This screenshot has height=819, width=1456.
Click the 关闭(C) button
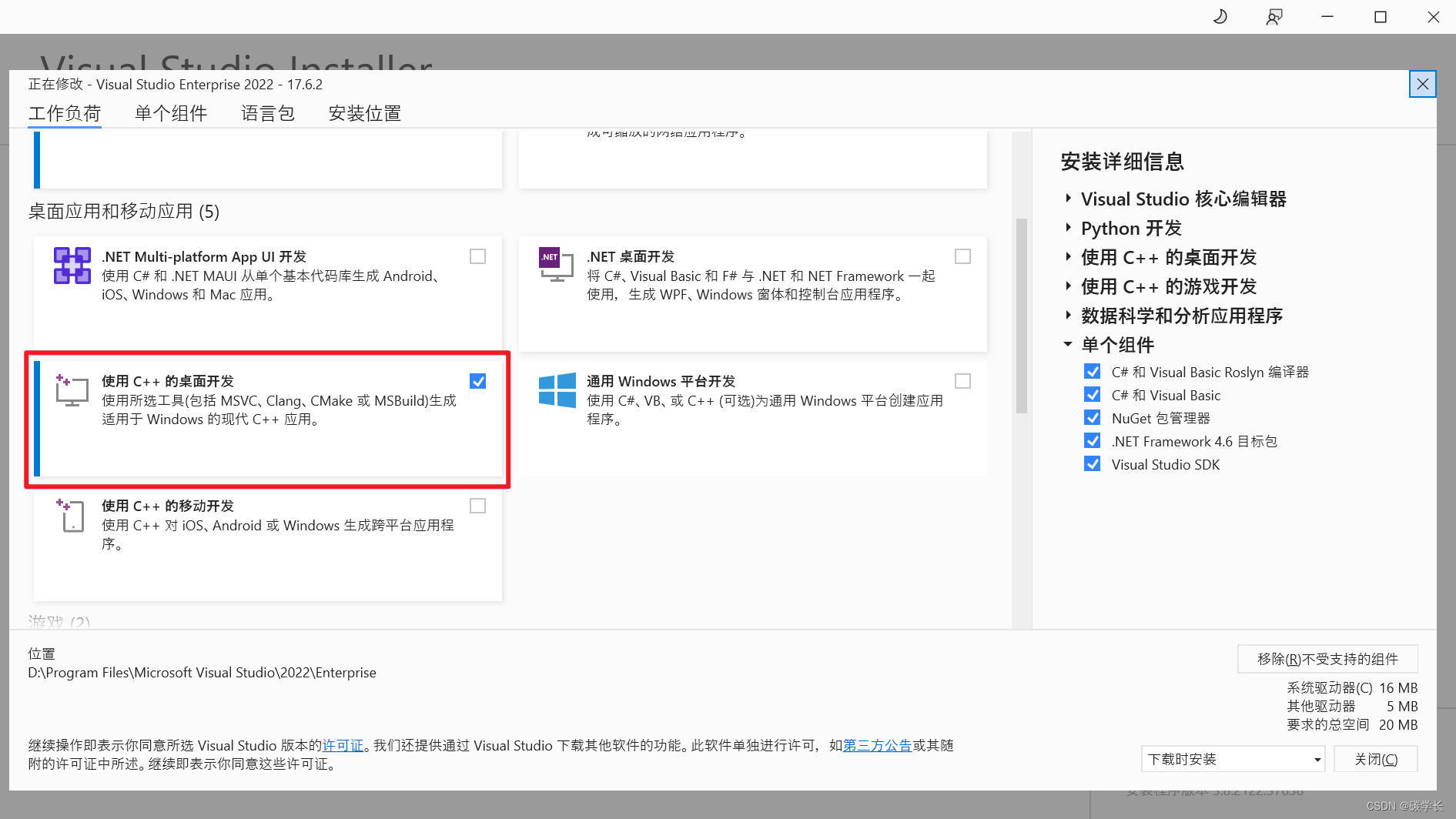[x=1376, y=759]
